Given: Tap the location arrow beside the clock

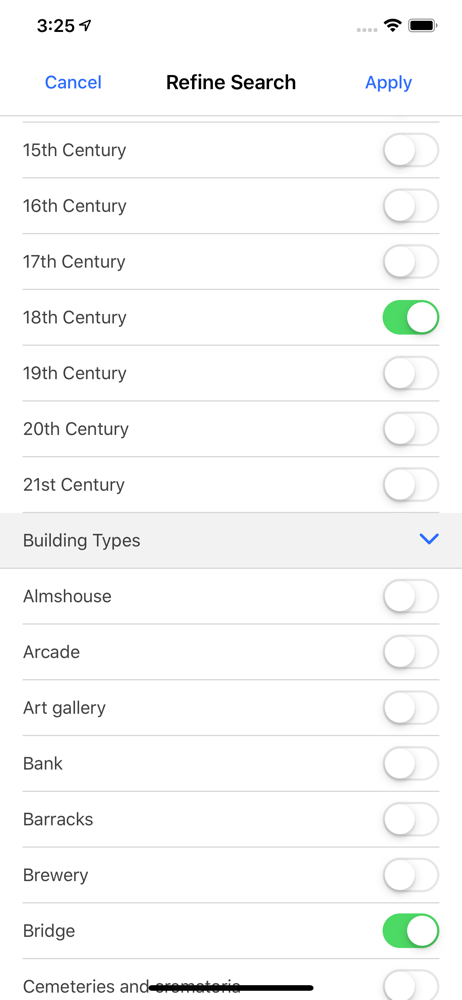Looking at the screenshot, I should pos(85,26).
